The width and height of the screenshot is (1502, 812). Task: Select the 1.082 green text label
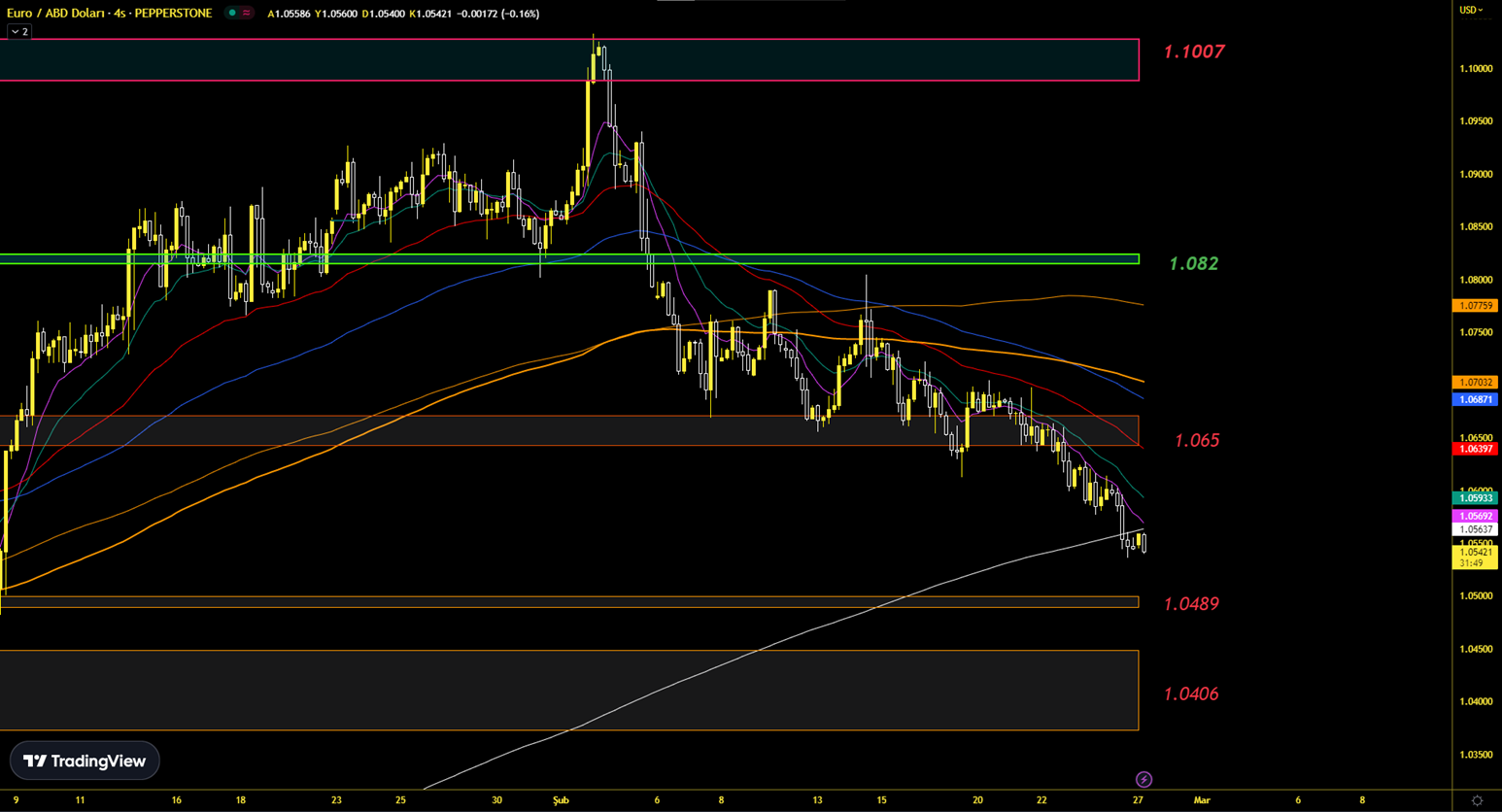pos(1193,263)
